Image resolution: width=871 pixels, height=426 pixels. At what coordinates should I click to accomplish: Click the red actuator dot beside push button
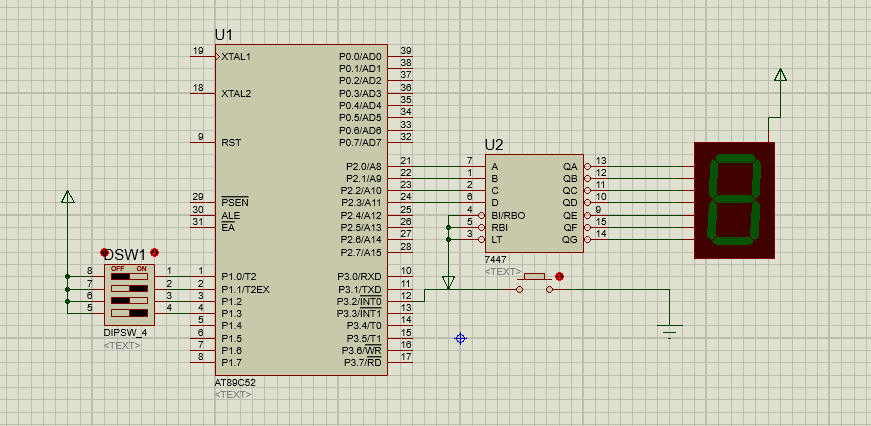point(560,276)
